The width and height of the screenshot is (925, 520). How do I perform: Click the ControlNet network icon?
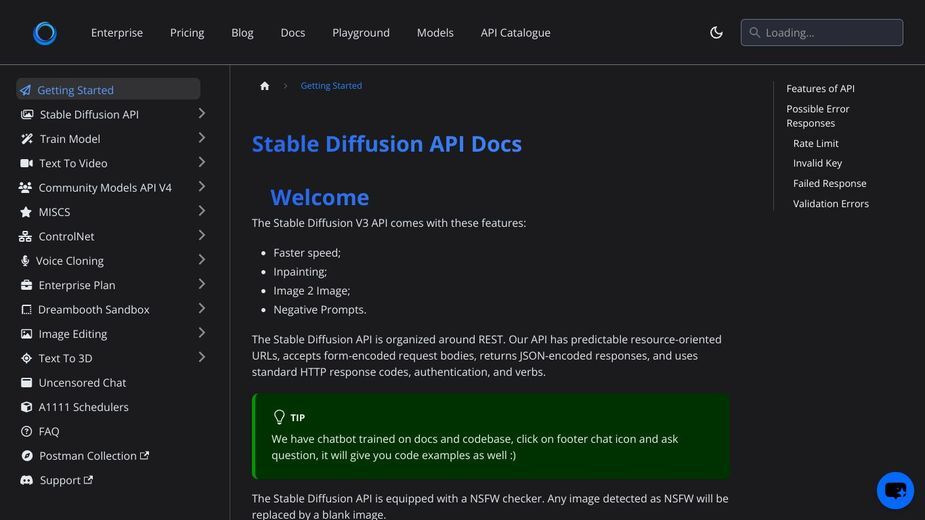click(x=25, y=236)
